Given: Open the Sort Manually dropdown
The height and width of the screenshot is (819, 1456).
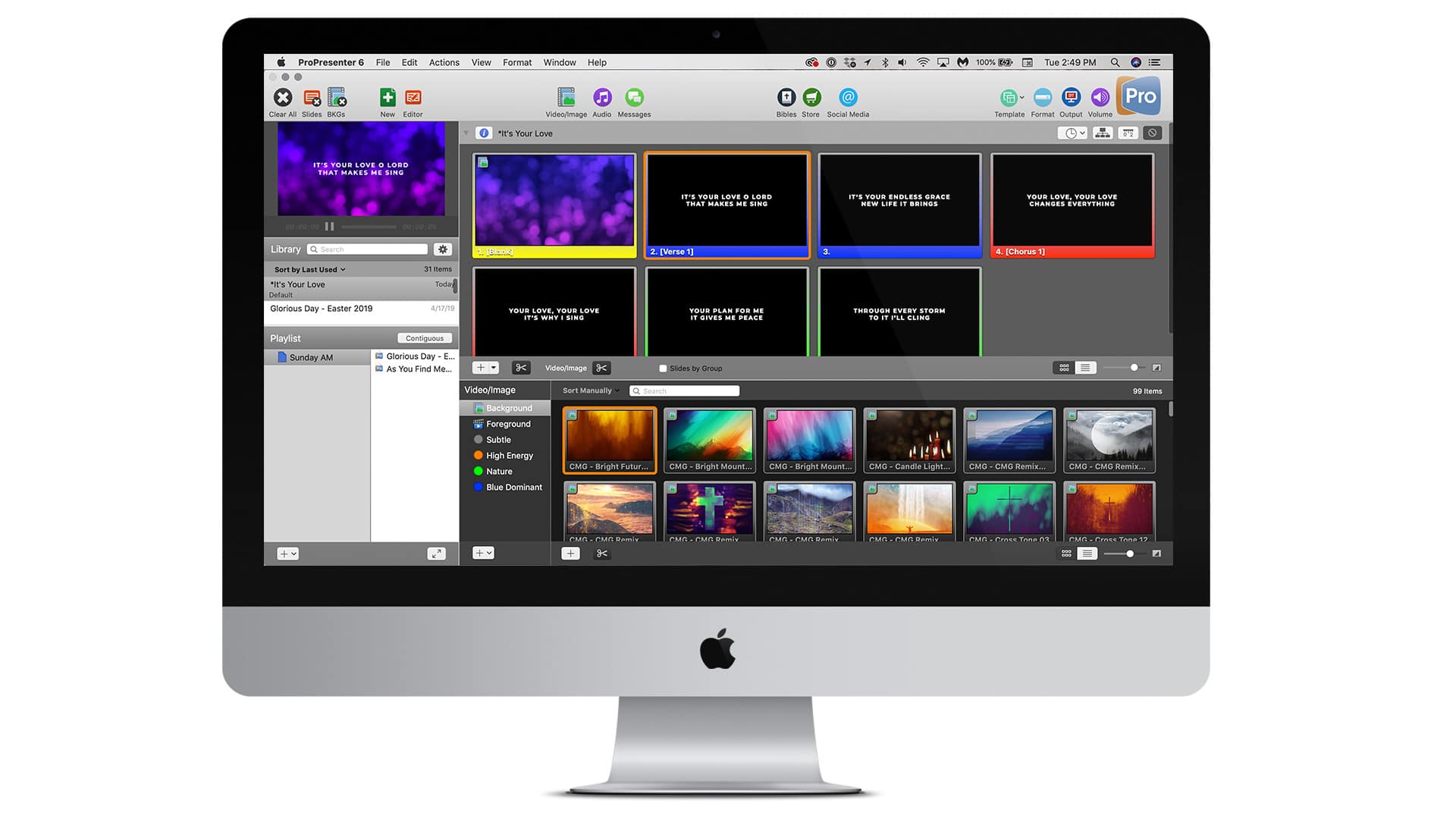Looking at the screenshot, I should 591,391.
